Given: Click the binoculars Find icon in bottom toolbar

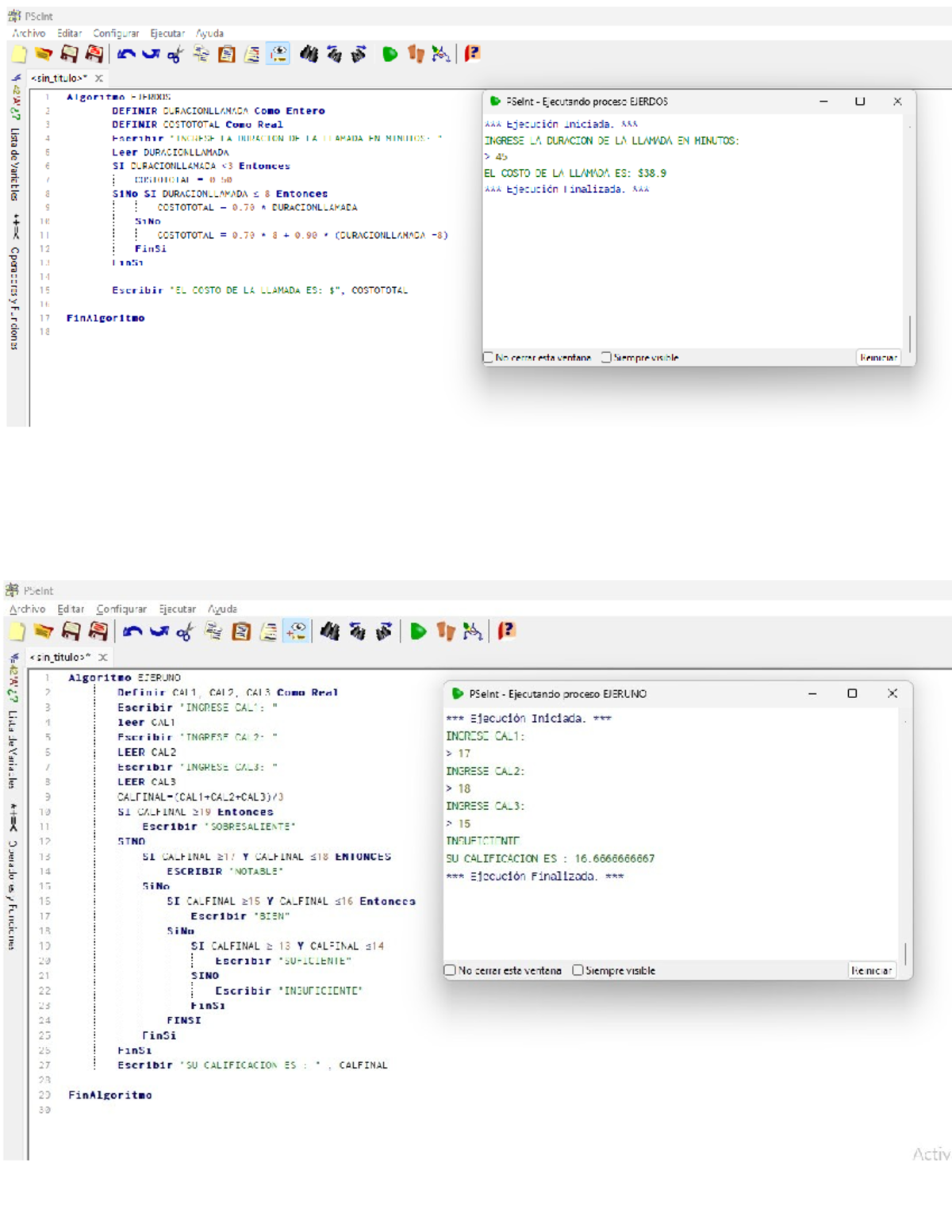Looking at the screenshot, I should click(329, 631).
